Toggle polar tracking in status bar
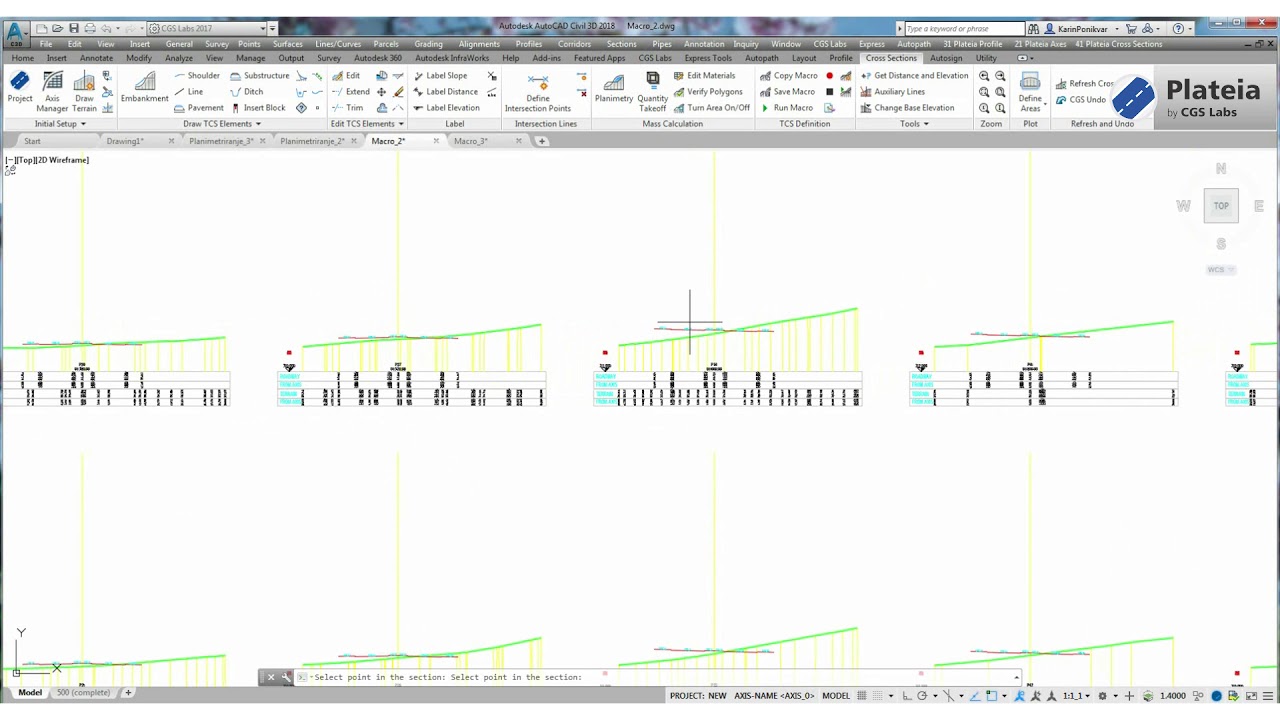Image resolution: width=1280 pixels, height=720 pixels. coord(922,696)
